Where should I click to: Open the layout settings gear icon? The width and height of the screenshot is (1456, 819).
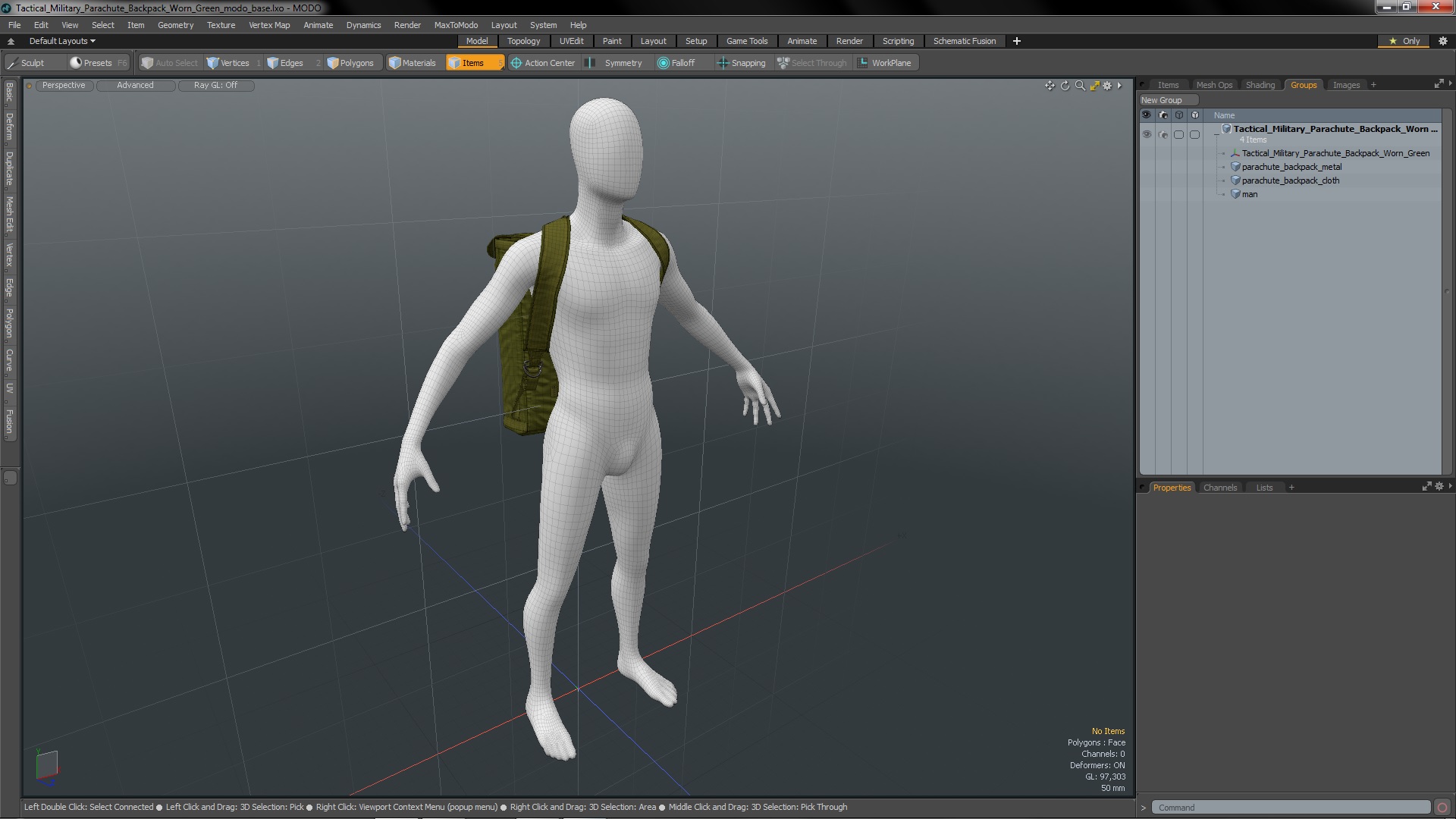click(1442, 41)
